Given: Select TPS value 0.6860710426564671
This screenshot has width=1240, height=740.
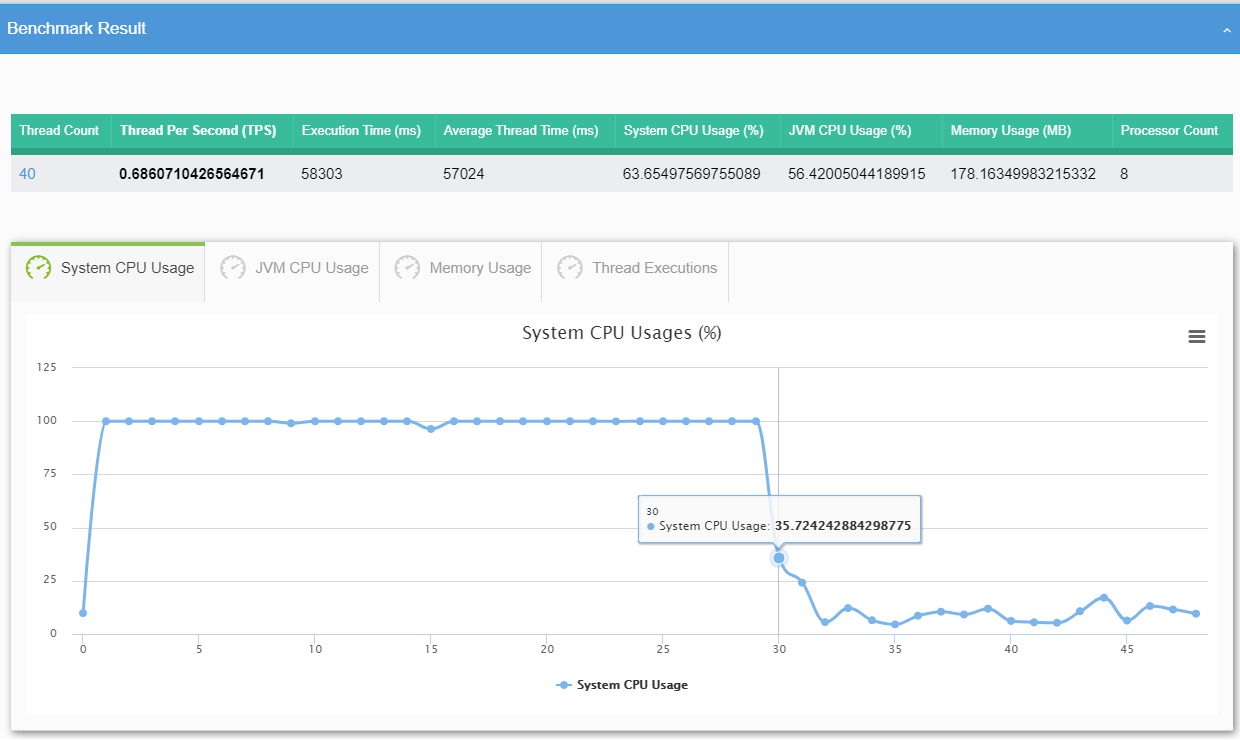Looking at the screenshot, I should 192,174.
